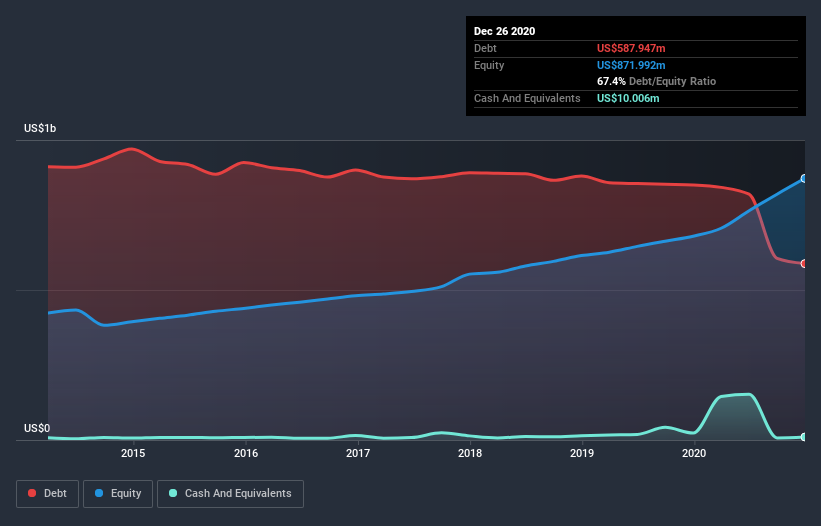
Task: Click the 2018 x-axis label
Action: click(470, 453)
